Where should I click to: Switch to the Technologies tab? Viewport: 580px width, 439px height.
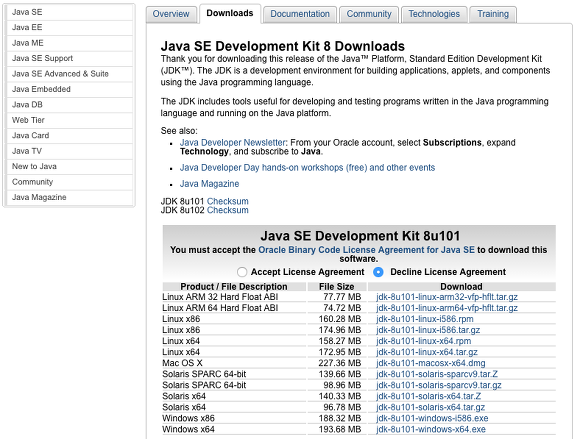(434, 14)
